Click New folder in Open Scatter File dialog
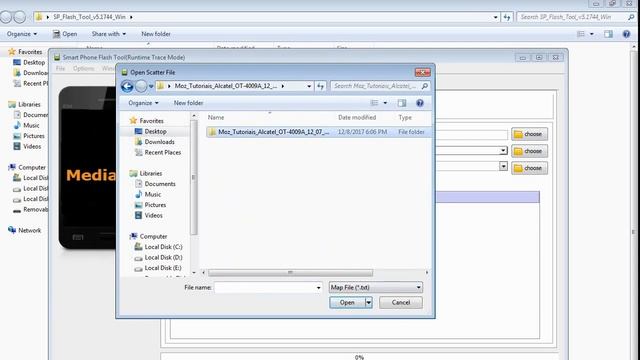 click(x=188, y=103)
